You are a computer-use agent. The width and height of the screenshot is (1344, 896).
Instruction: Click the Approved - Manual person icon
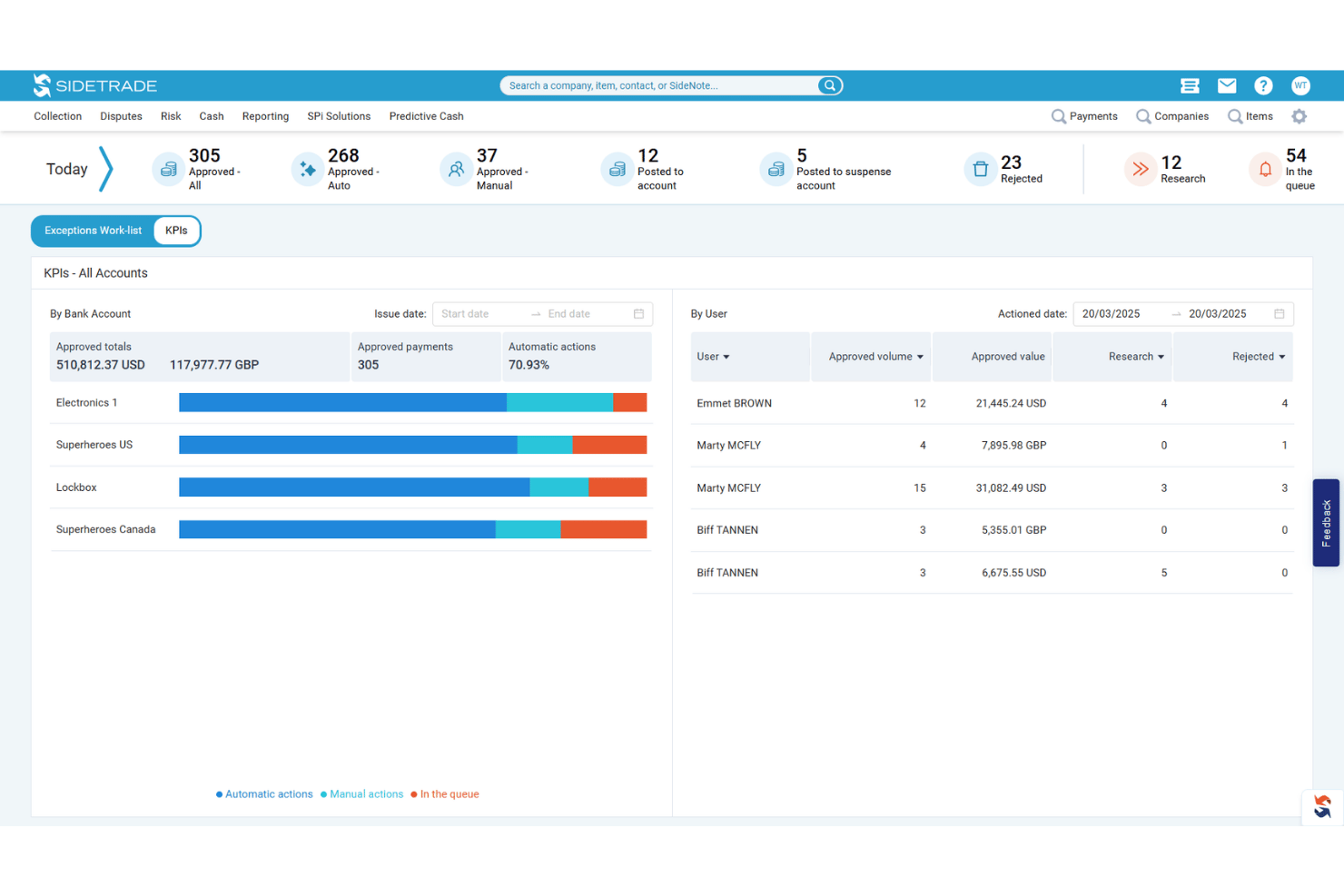(456, 170)
